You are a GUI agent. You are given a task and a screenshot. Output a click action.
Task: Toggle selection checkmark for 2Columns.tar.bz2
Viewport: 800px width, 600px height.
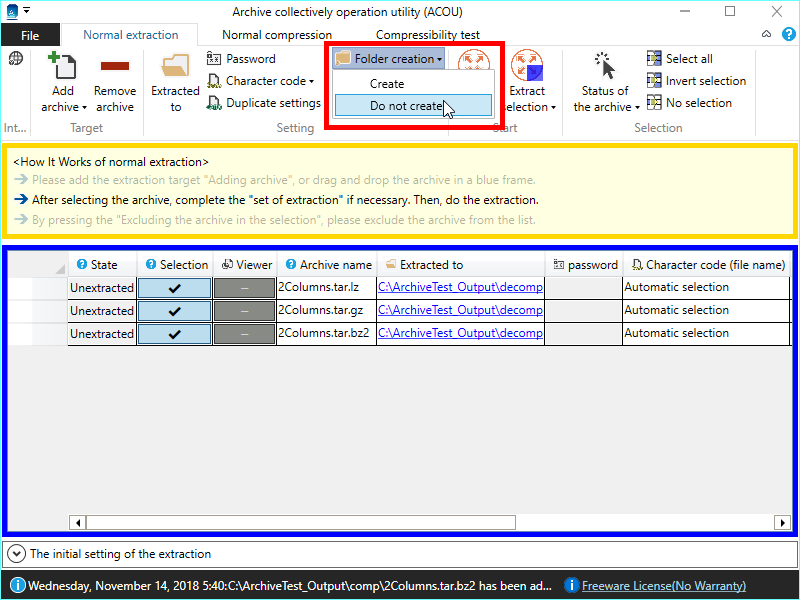(x=174, y=334)
